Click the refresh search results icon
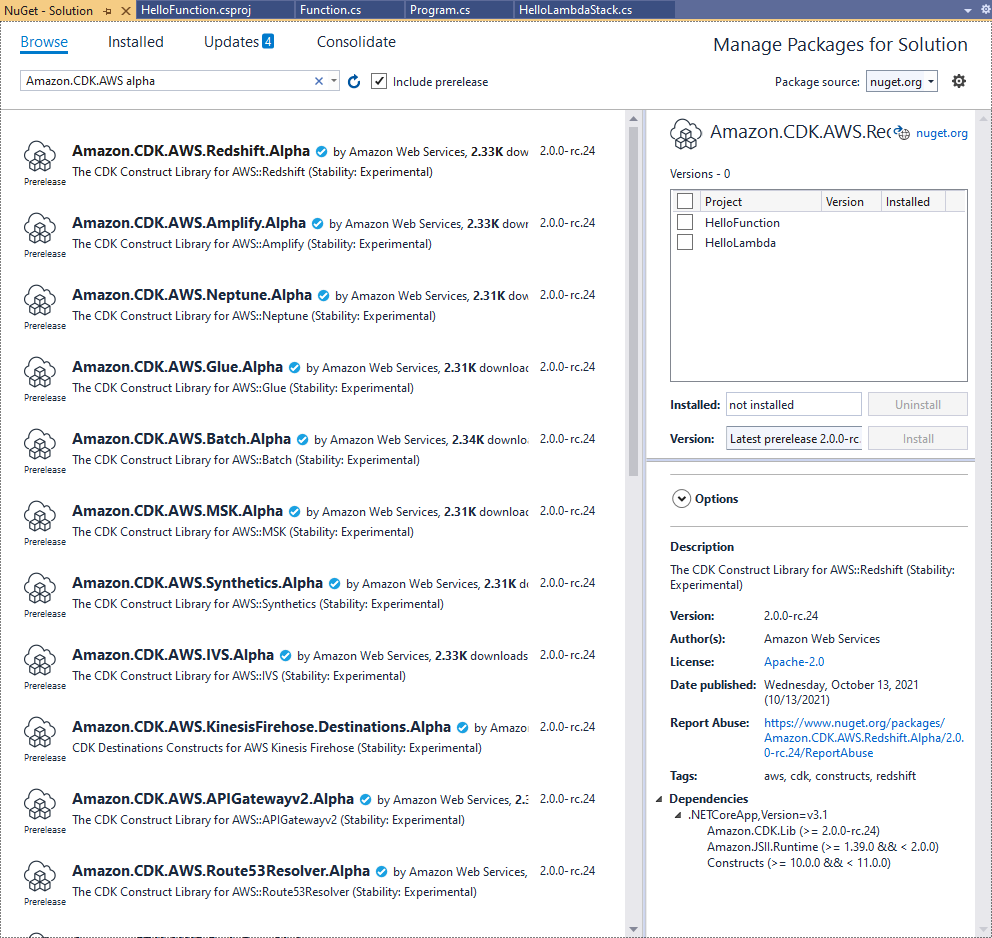 coord(353,81)
